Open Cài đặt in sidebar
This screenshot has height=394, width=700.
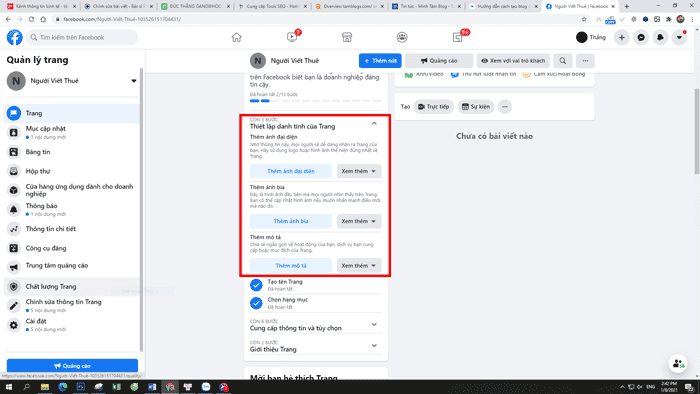click(71, 325)
